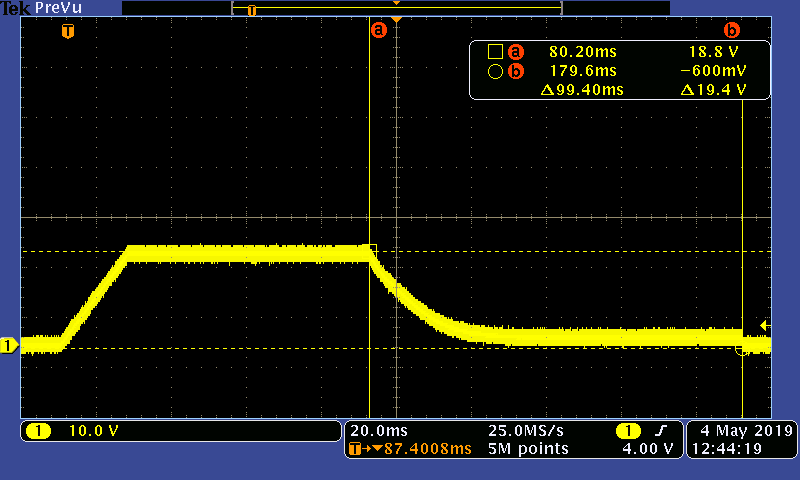Viewport: 800px width, 480px height.
Task: Click the 20.0ms horizontal scale readout
Action: point(372,431)
